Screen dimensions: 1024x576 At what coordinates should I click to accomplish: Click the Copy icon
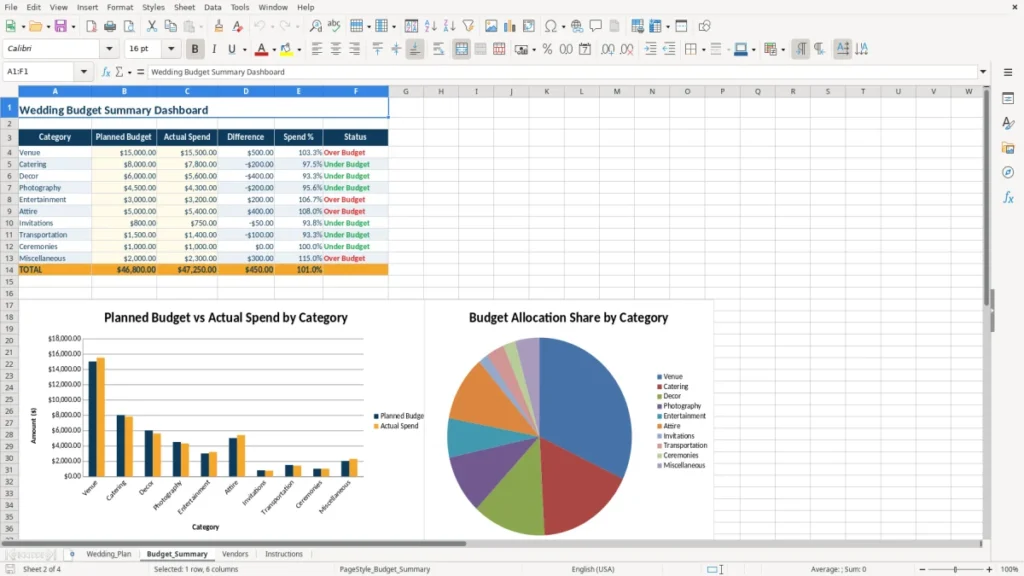coord(170,26)
